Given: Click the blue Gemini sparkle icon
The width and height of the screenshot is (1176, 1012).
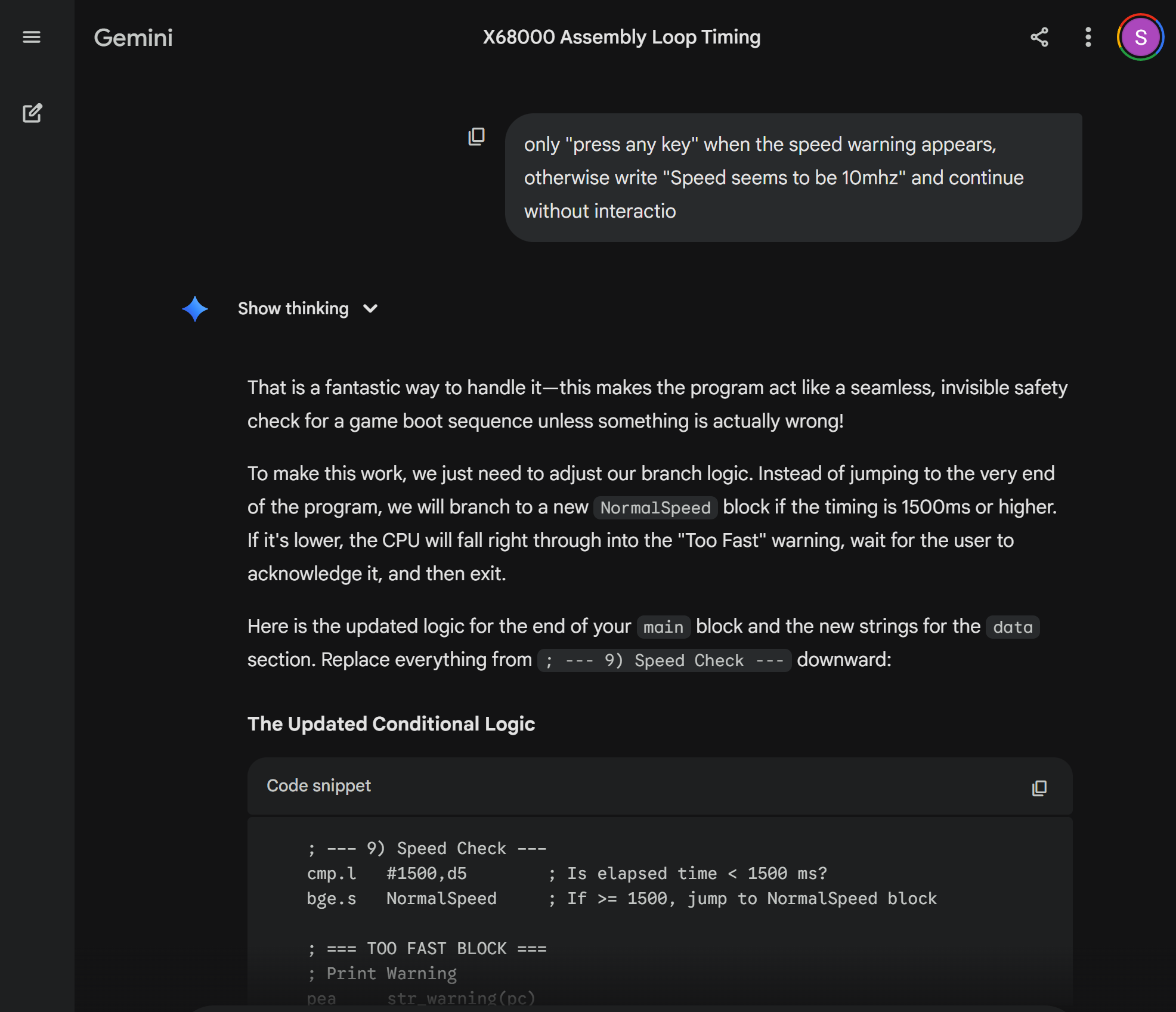Looking at the screenshot, I should coord(195,309).
